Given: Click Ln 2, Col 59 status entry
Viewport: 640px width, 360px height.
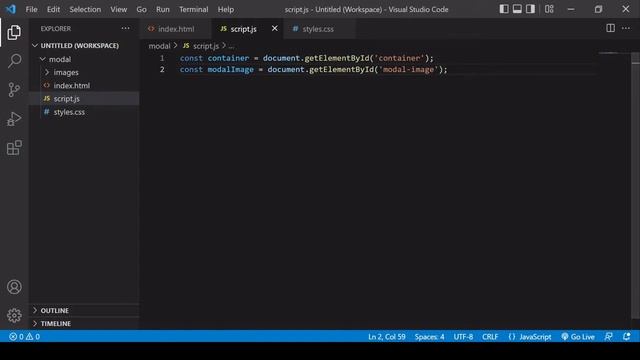Looking at the screenshot, I should pyautogui.click(x=387, y=337).
